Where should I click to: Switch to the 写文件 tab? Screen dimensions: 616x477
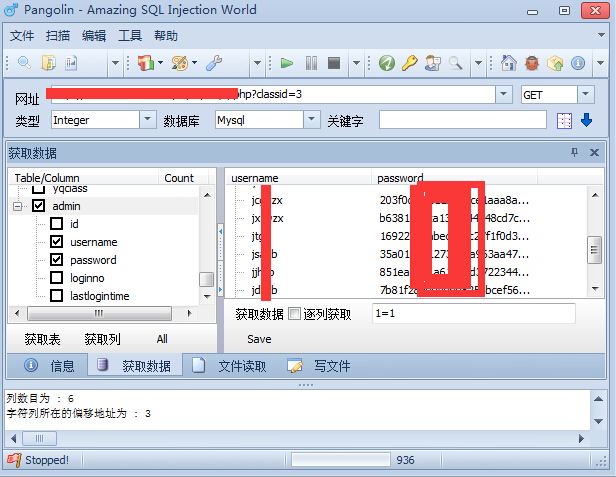[318, 366]
